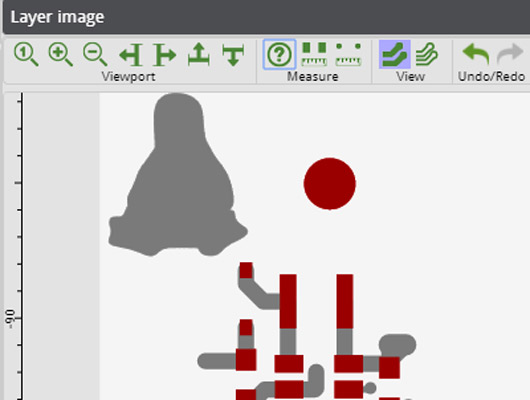This screenshot has height=400, width=530.
Task: Click the Layer image panel title
Action: (x=57, y=17)
